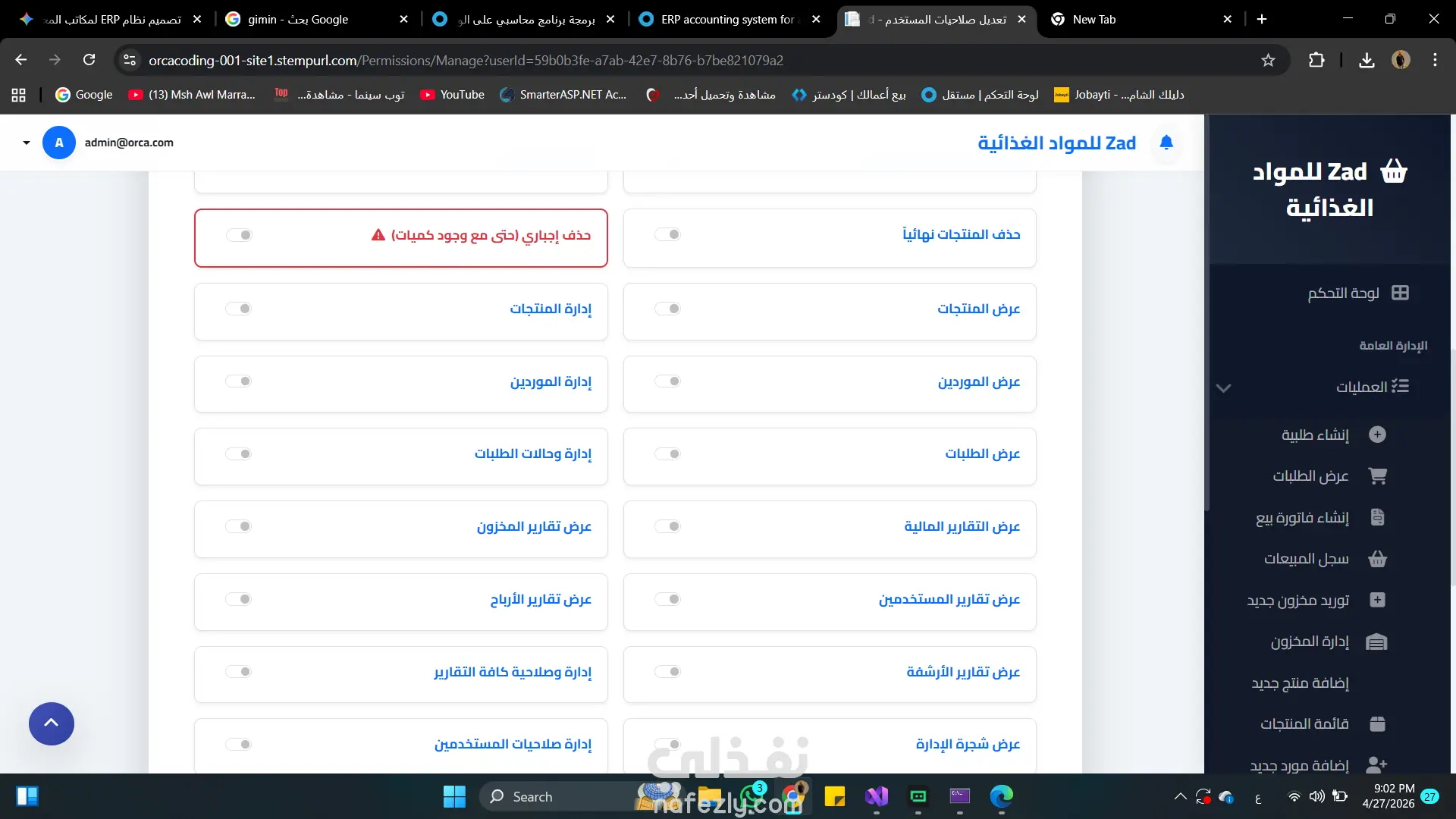The width and height of the screenshot is (1456, 819).
Task: Open a new browser tab
Action: (1262, 19)
